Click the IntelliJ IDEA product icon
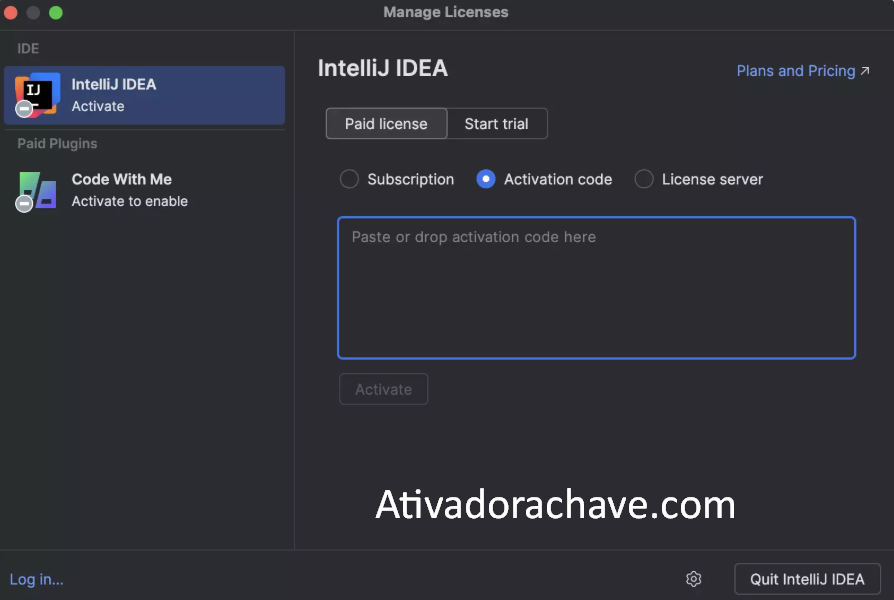Screen dimensions: 894x600 [37, 95]
